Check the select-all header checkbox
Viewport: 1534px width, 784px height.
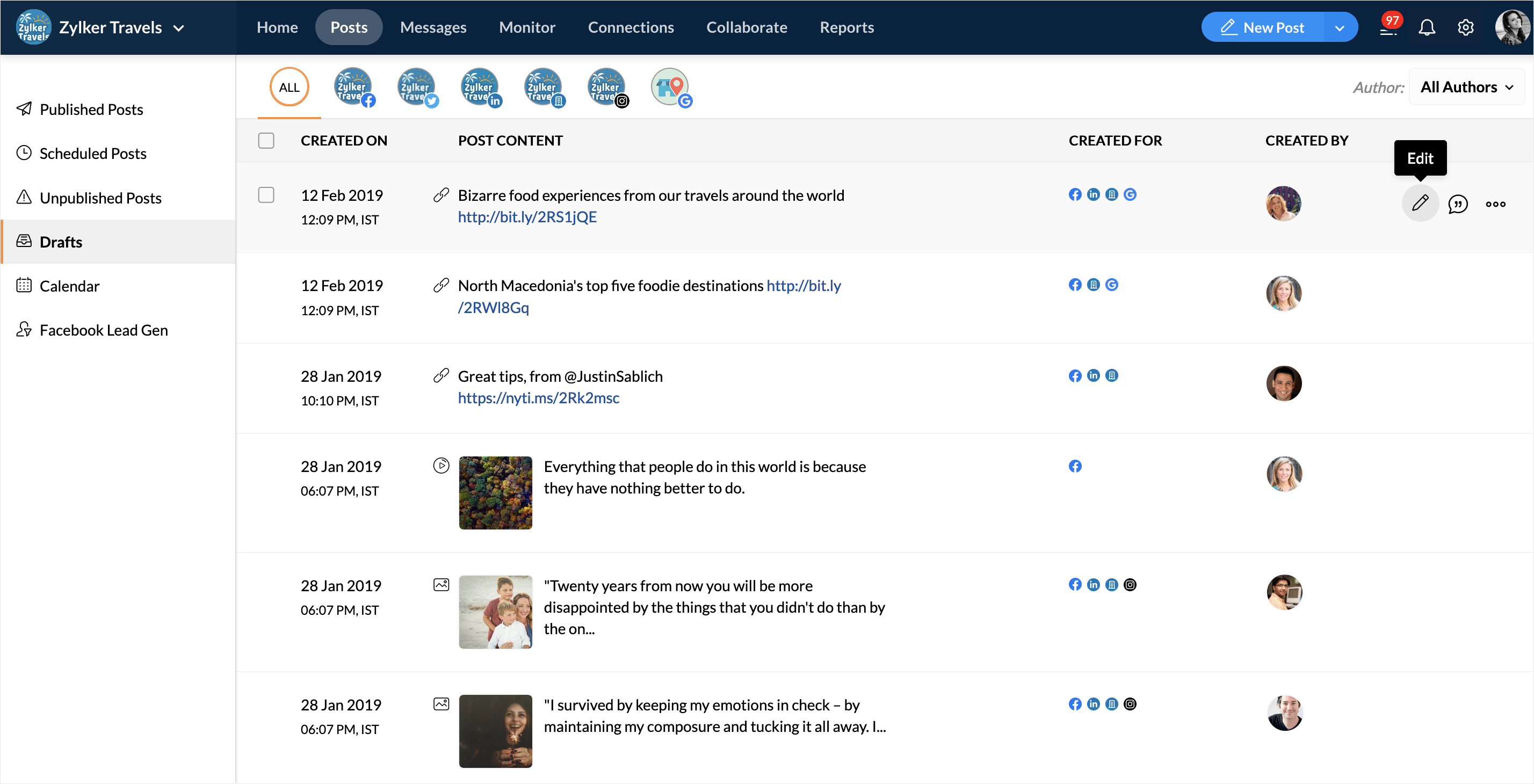click(266, 141)
